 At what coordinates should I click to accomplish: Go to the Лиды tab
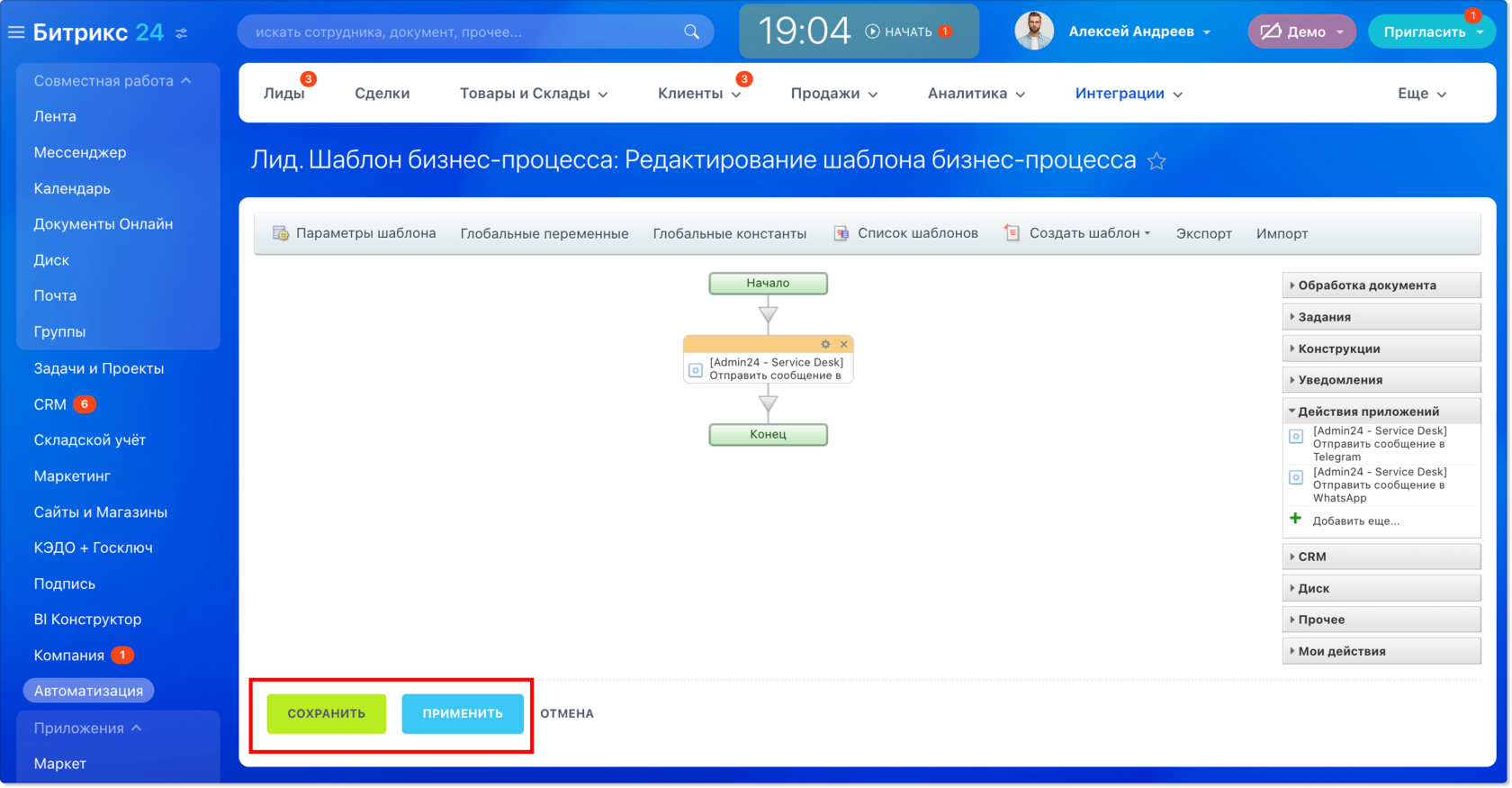pyautogui.click(x=283, y=94)
